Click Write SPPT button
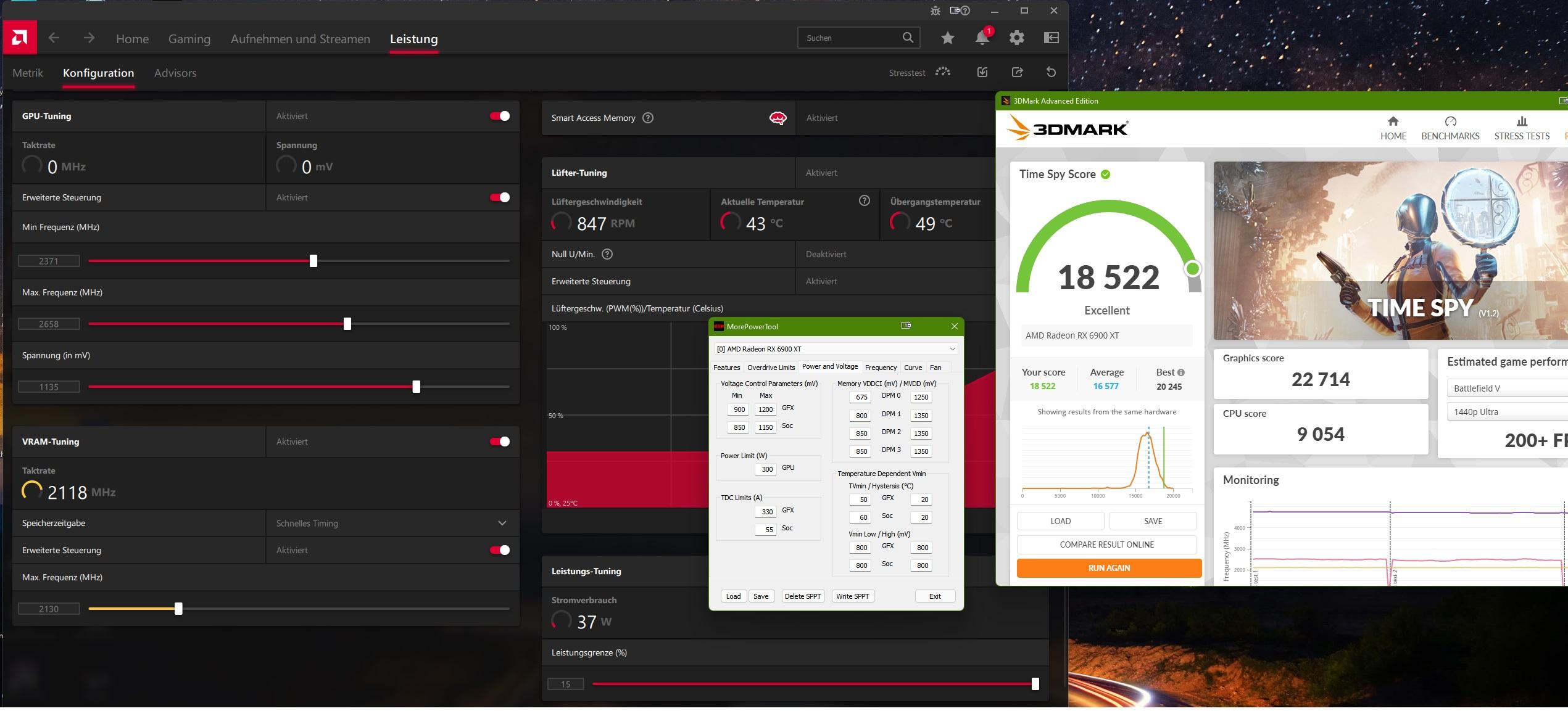 [x=852, y=596]
